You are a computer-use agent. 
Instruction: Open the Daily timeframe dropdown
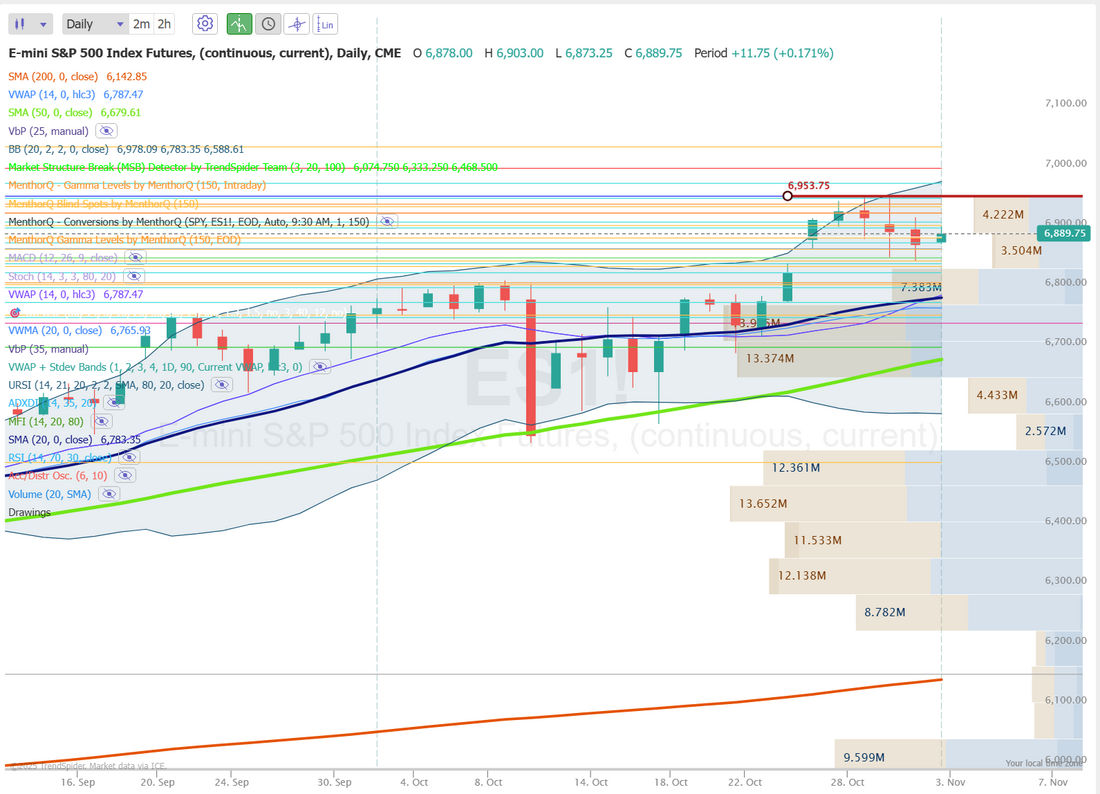[x=95, y=24]
